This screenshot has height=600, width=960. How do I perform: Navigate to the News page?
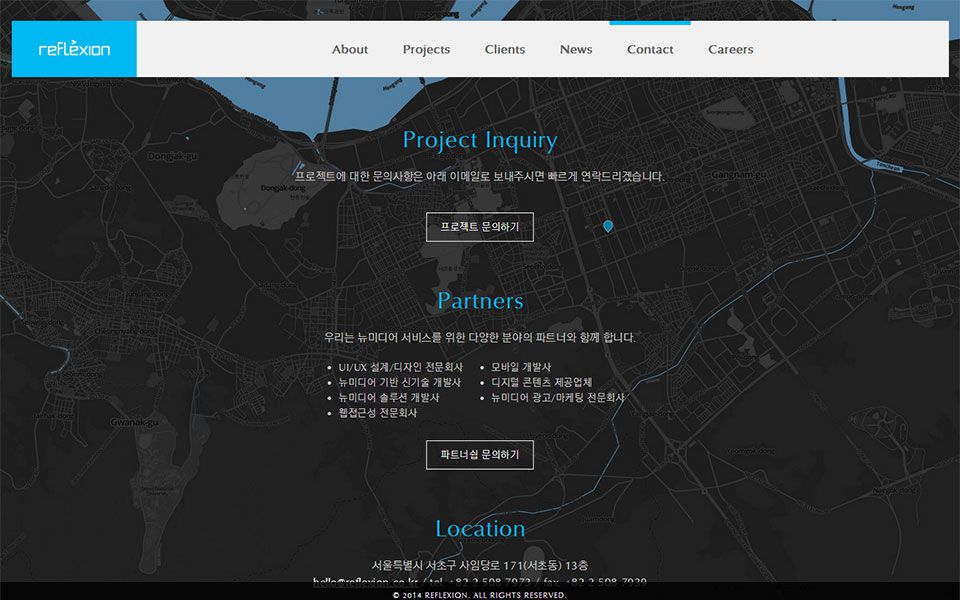click(576, 49)
